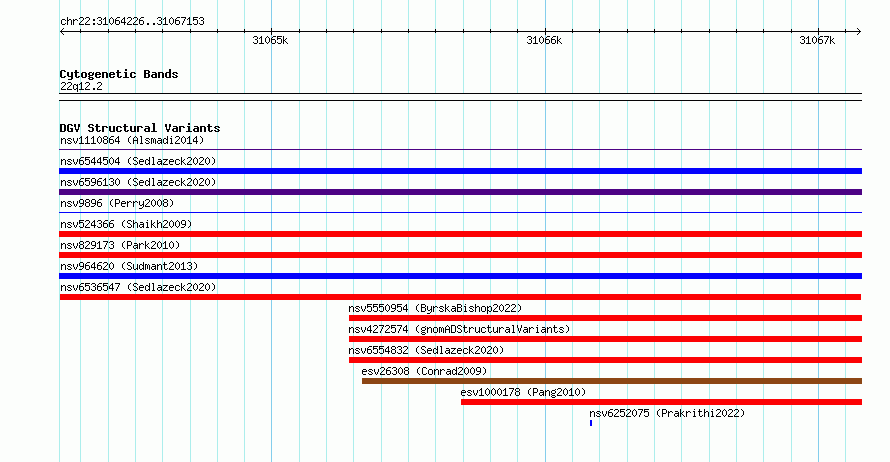This screenshot has height=462, width=890.
Task: Click the Cytogenetic Bands track title
Action: [x=119, y=74]
